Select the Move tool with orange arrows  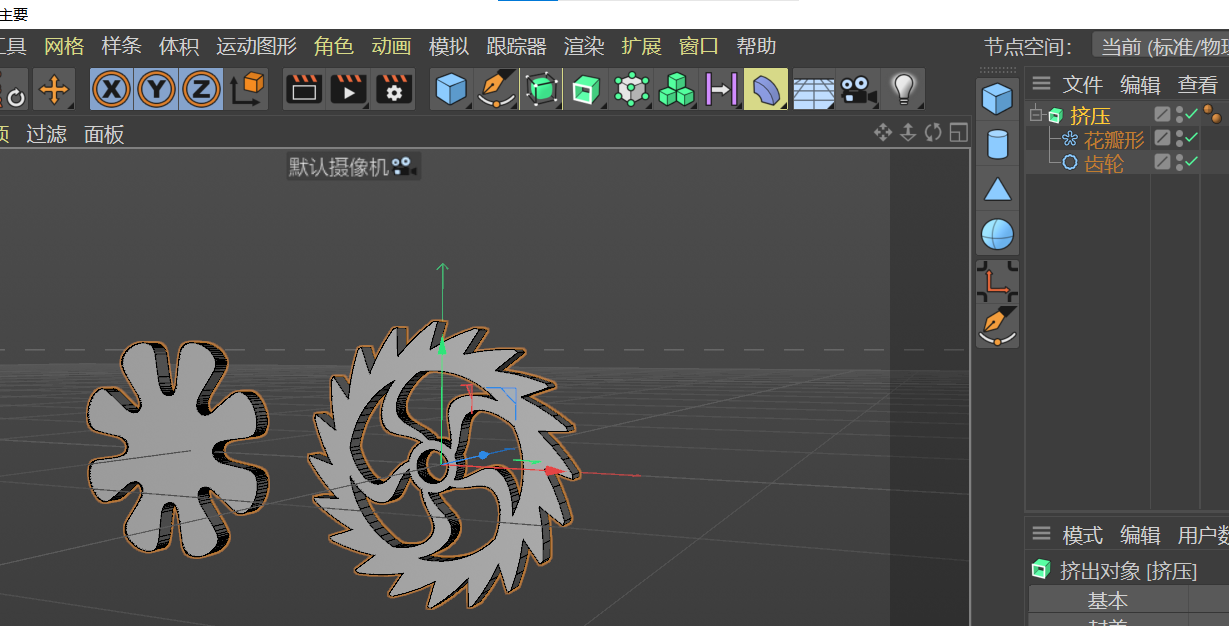tap(54, 90)
